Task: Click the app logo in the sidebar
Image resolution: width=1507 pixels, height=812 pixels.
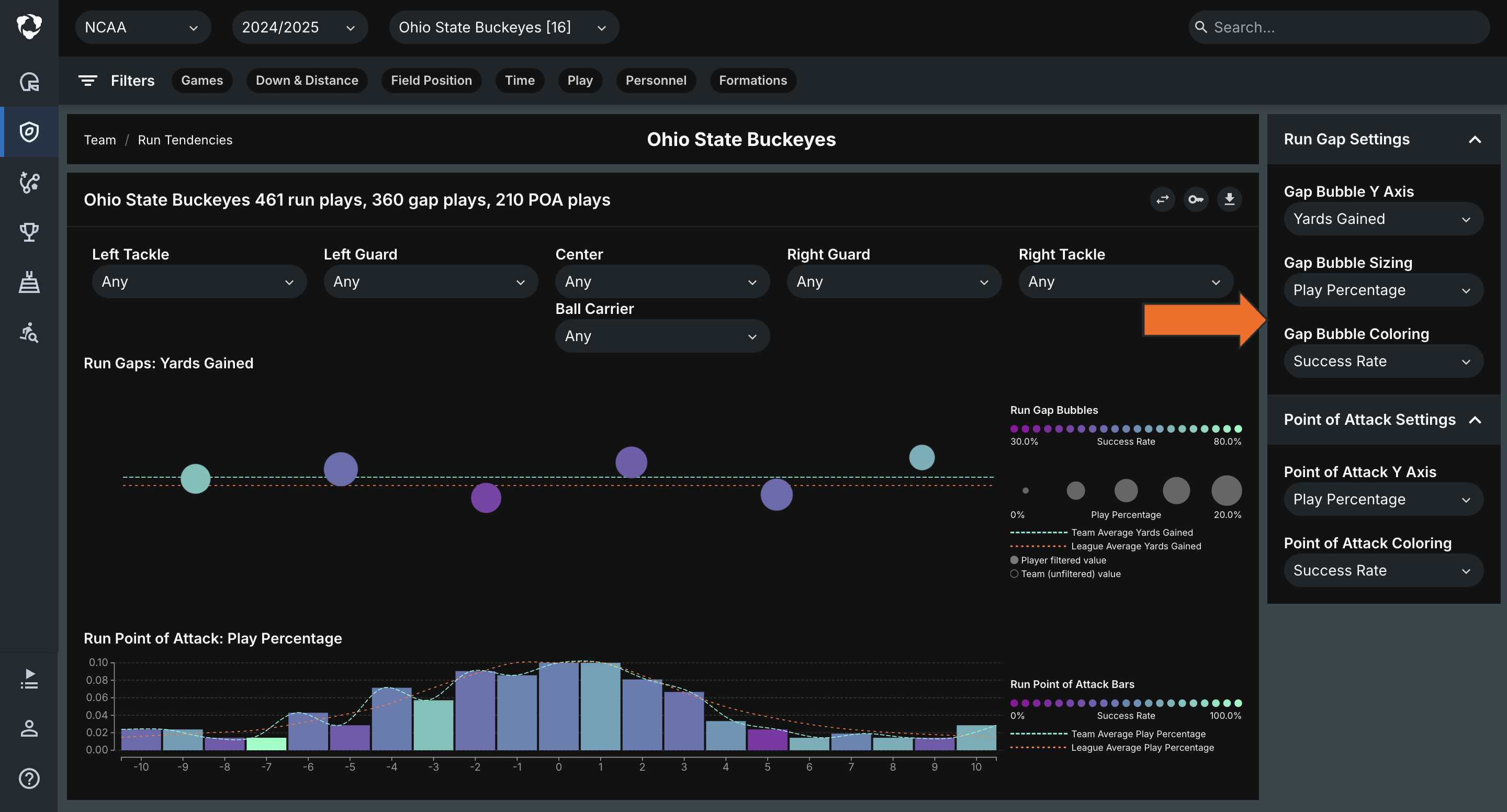Action: pyautogui.click(x=29, y=26)
